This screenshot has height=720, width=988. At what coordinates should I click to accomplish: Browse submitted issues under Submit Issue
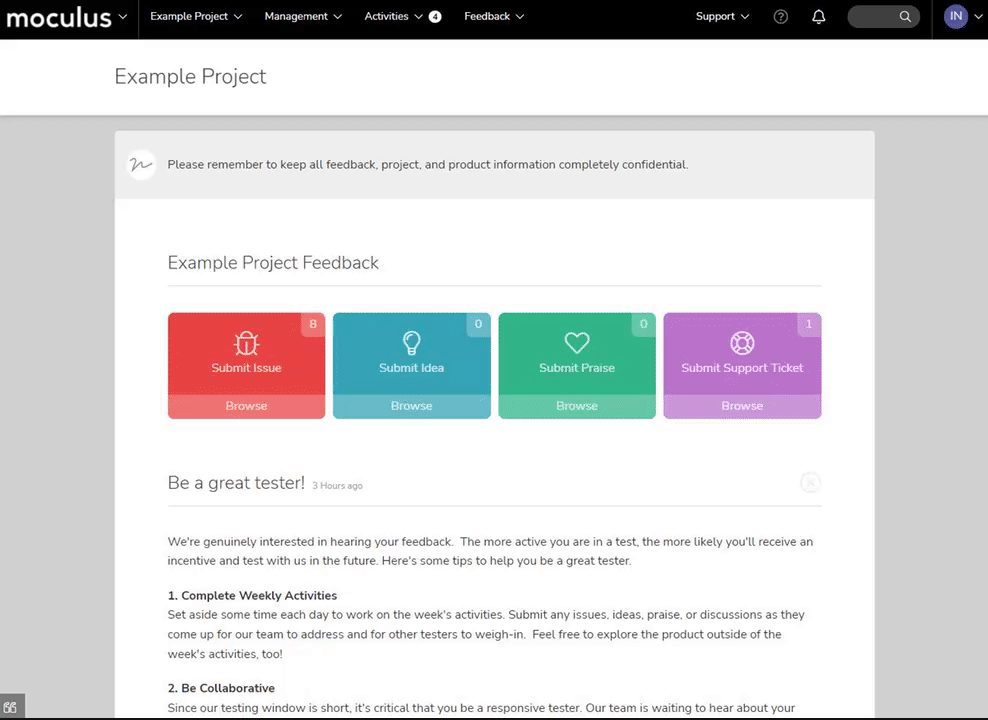[x=246, y=406]
